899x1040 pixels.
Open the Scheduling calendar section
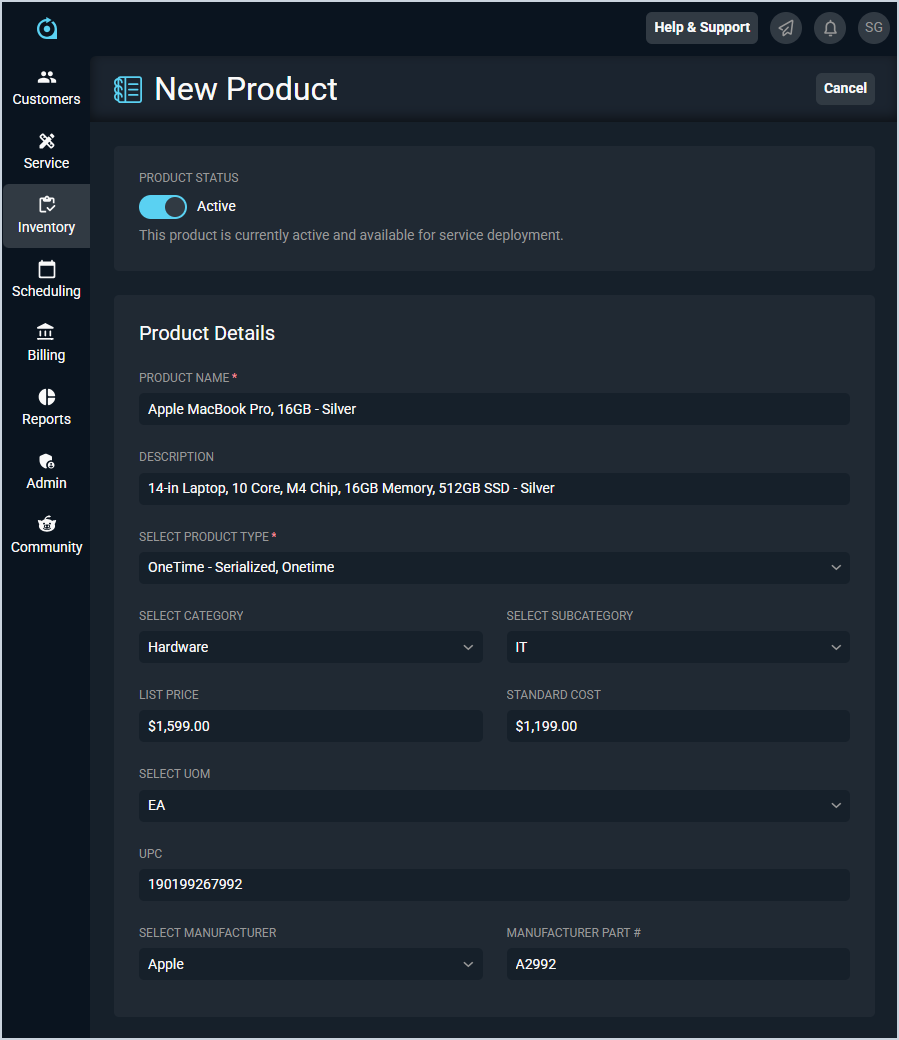46,280
